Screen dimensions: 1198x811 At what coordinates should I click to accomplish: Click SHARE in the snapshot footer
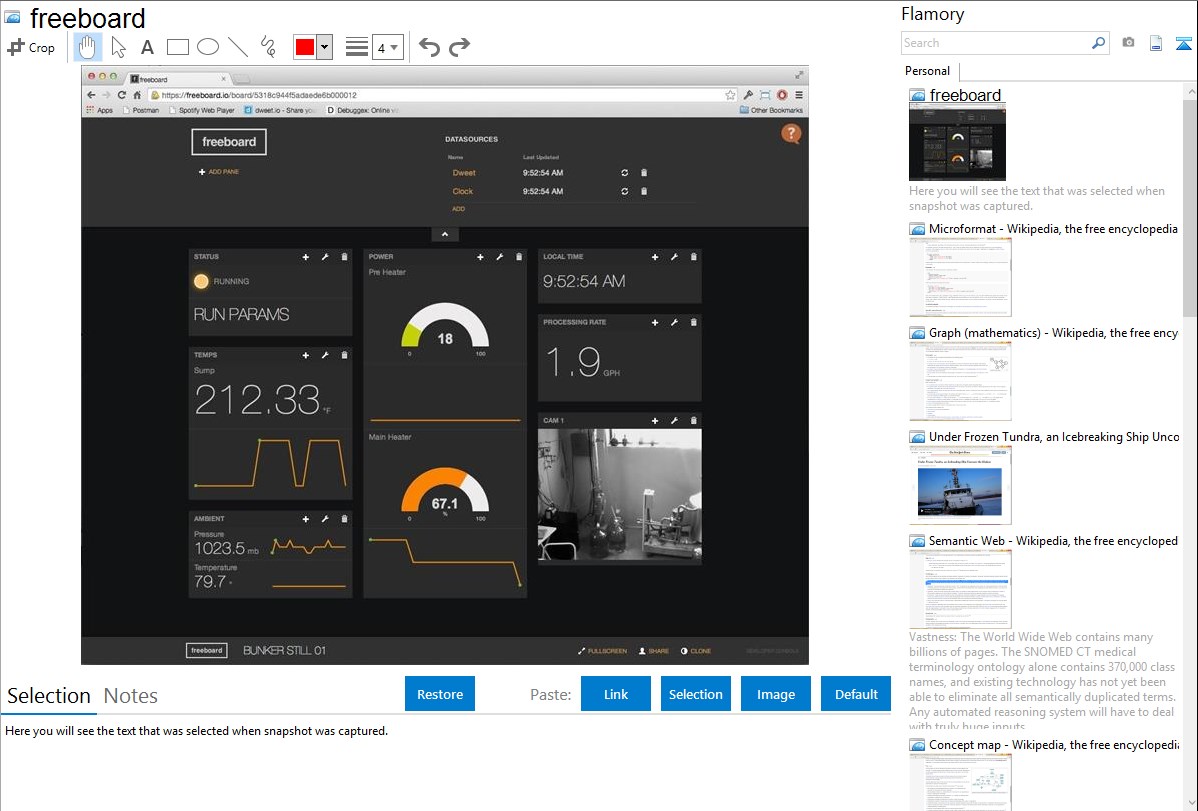tap(653, 651)
